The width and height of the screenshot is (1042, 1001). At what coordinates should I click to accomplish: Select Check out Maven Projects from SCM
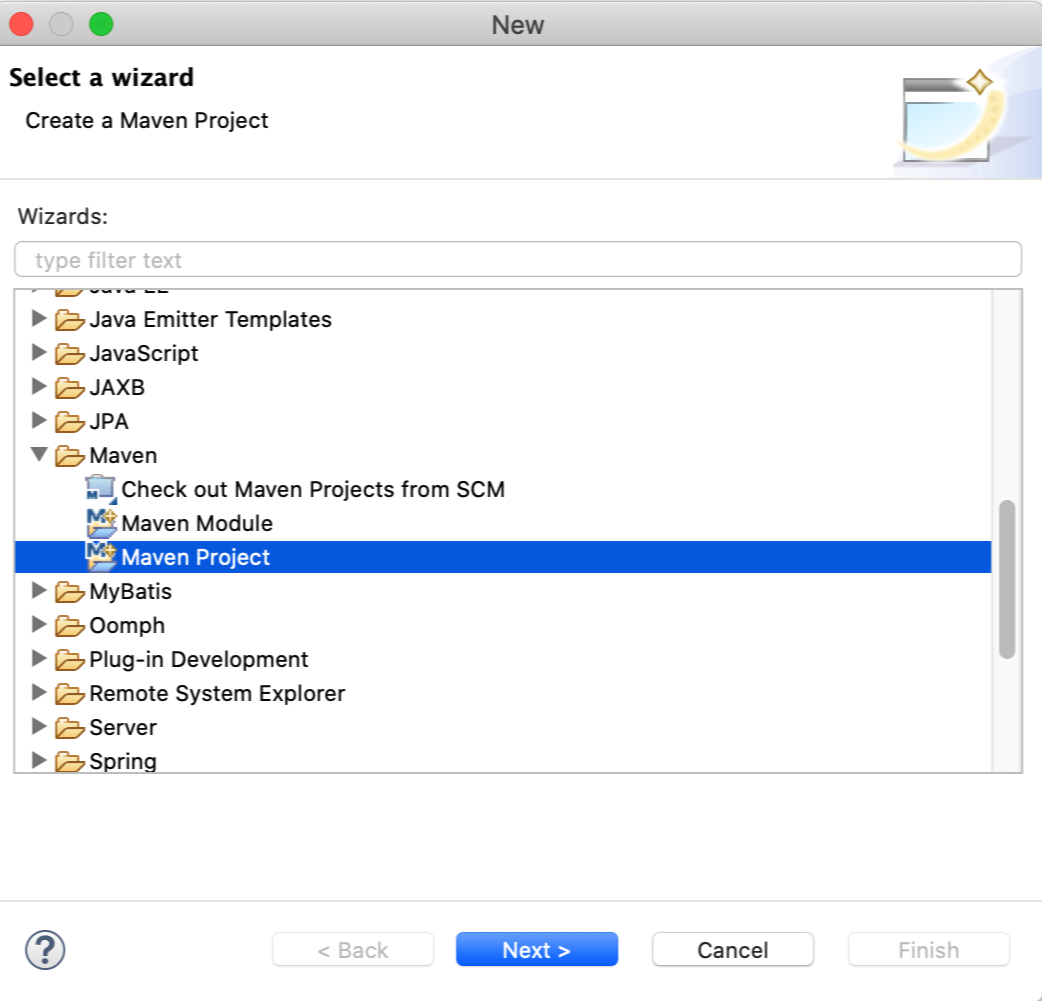coord(313,489)
